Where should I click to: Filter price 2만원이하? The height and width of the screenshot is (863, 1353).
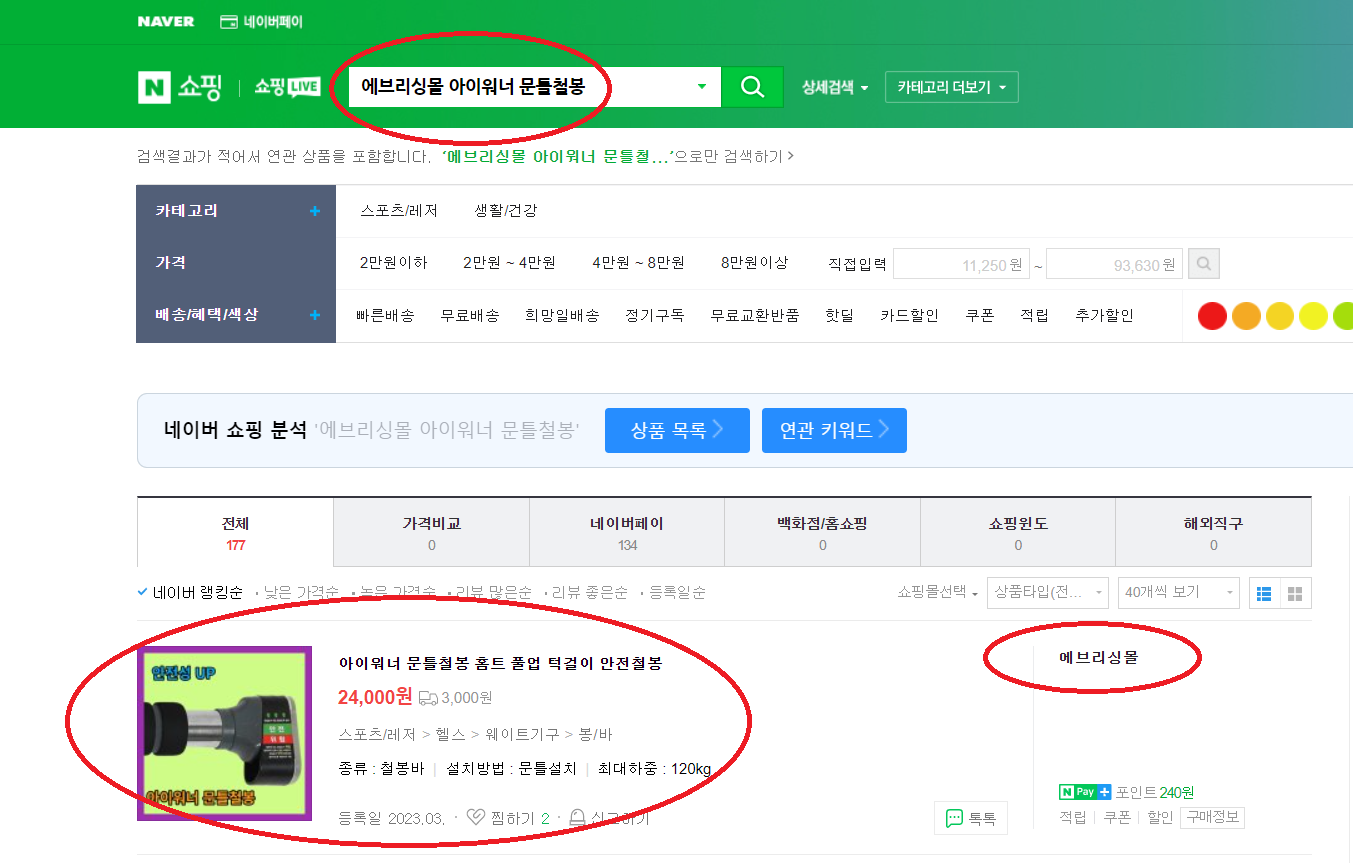tap(393, 263)
